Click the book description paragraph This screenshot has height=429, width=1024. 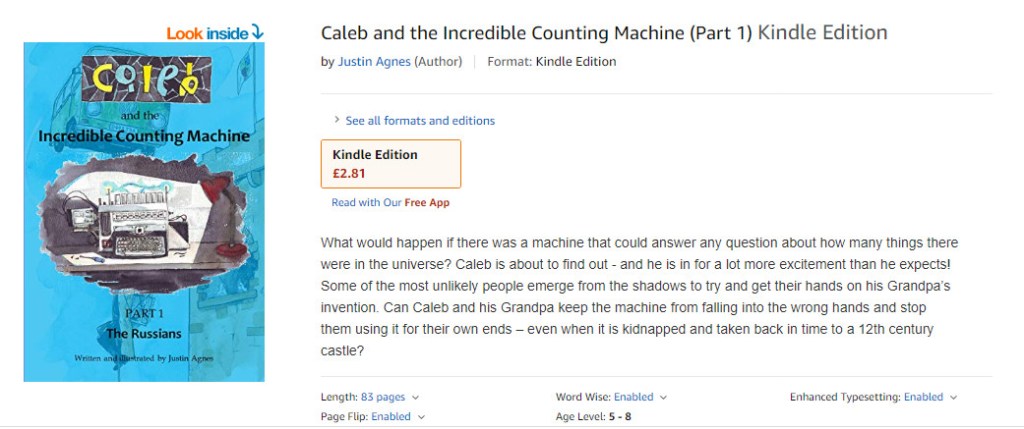[x=640, y=297]
